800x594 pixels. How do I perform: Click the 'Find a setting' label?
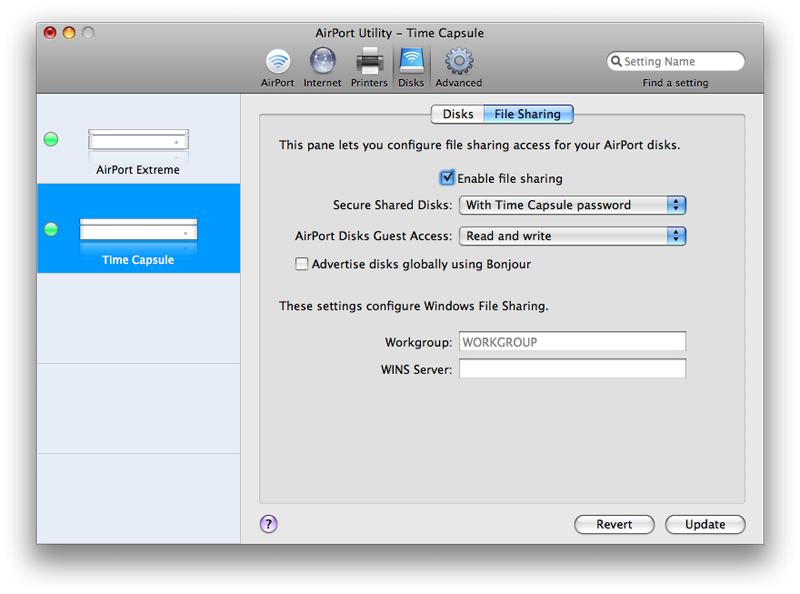(x=675, y=83)
